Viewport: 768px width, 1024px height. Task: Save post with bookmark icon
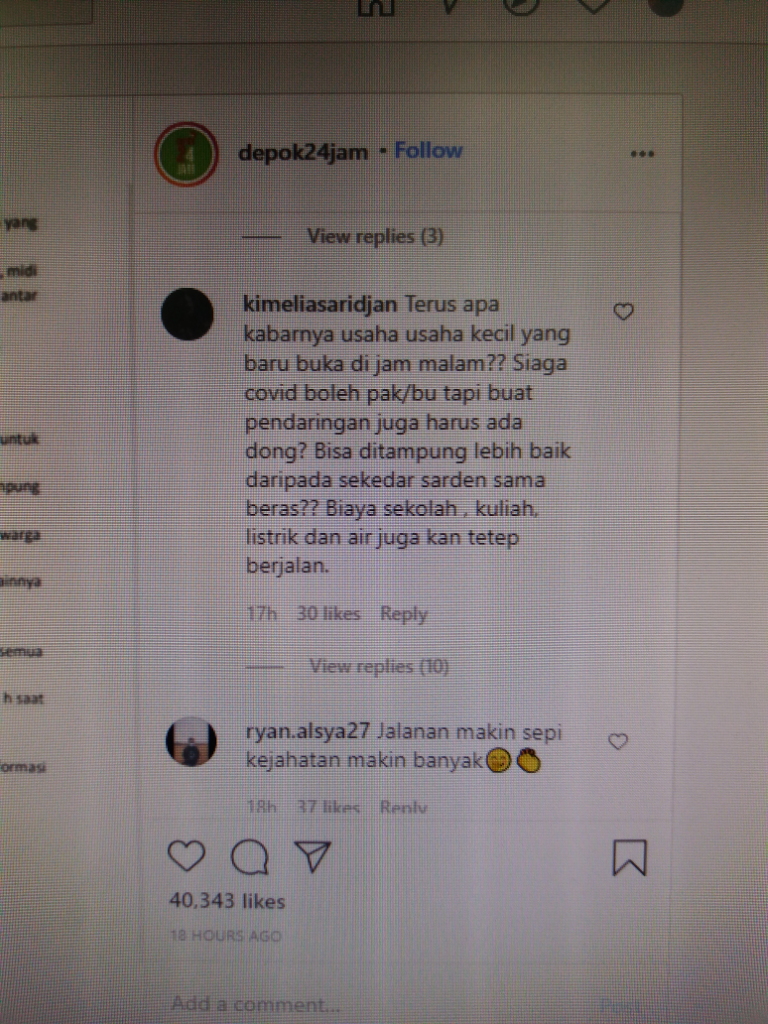(630, 857)
